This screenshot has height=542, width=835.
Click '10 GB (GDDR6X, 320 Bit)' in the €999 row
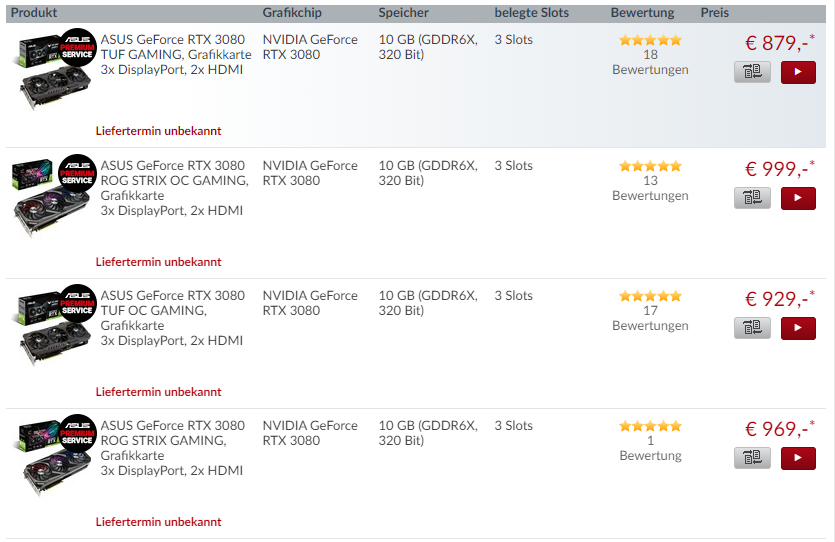point(428,173)
